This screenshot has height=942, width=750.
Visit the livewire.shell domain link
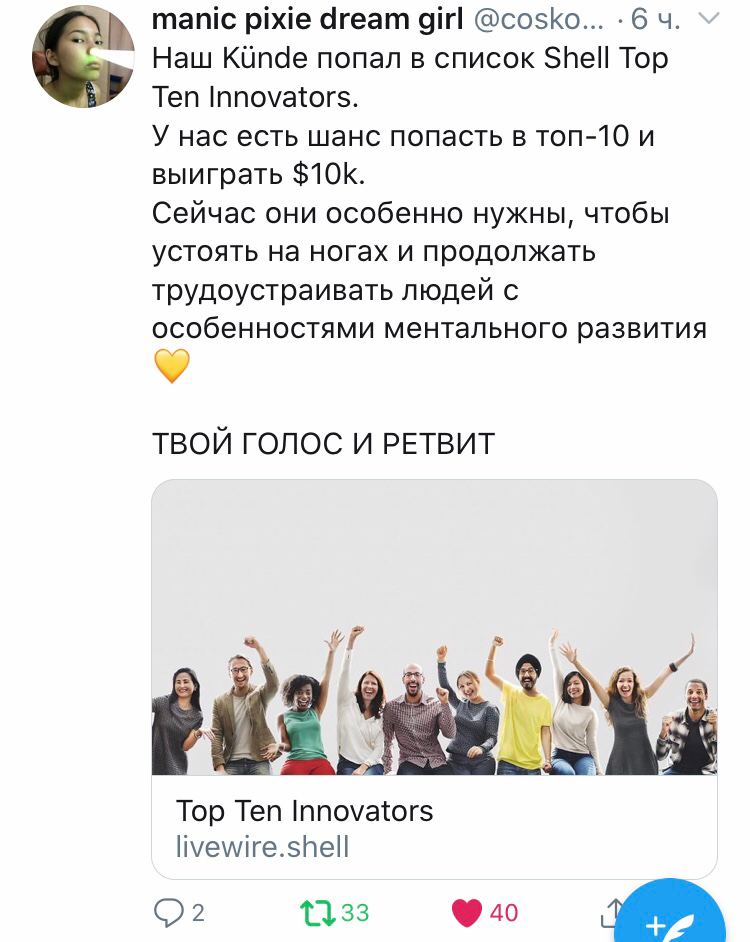[262, 847]
